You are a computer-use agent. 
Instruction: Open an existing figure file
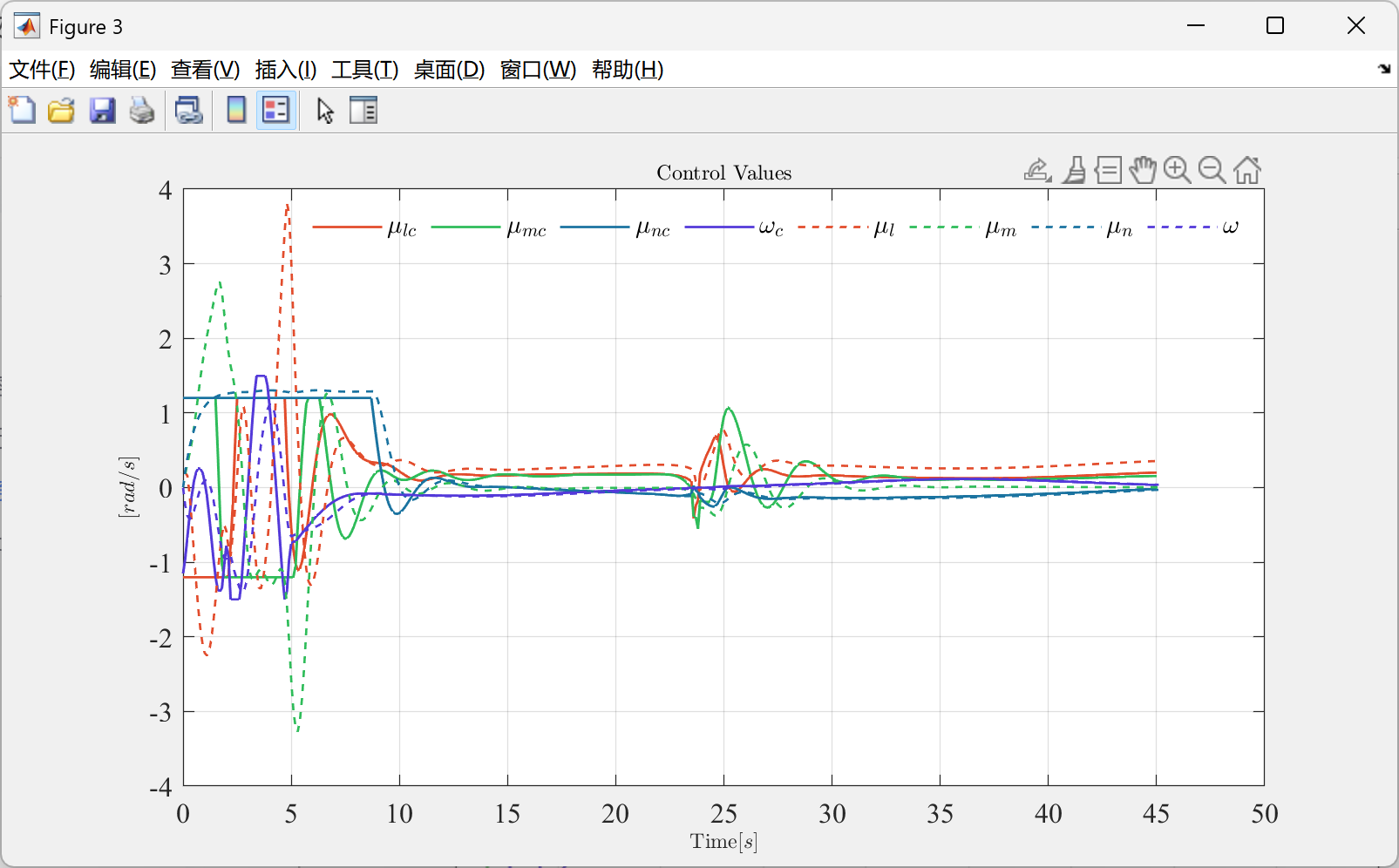[60, 110]
